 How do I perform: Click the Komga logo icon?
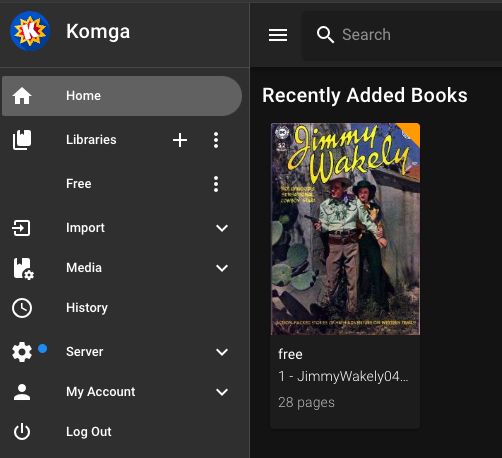pyautogui.click(x=30, y=31)
